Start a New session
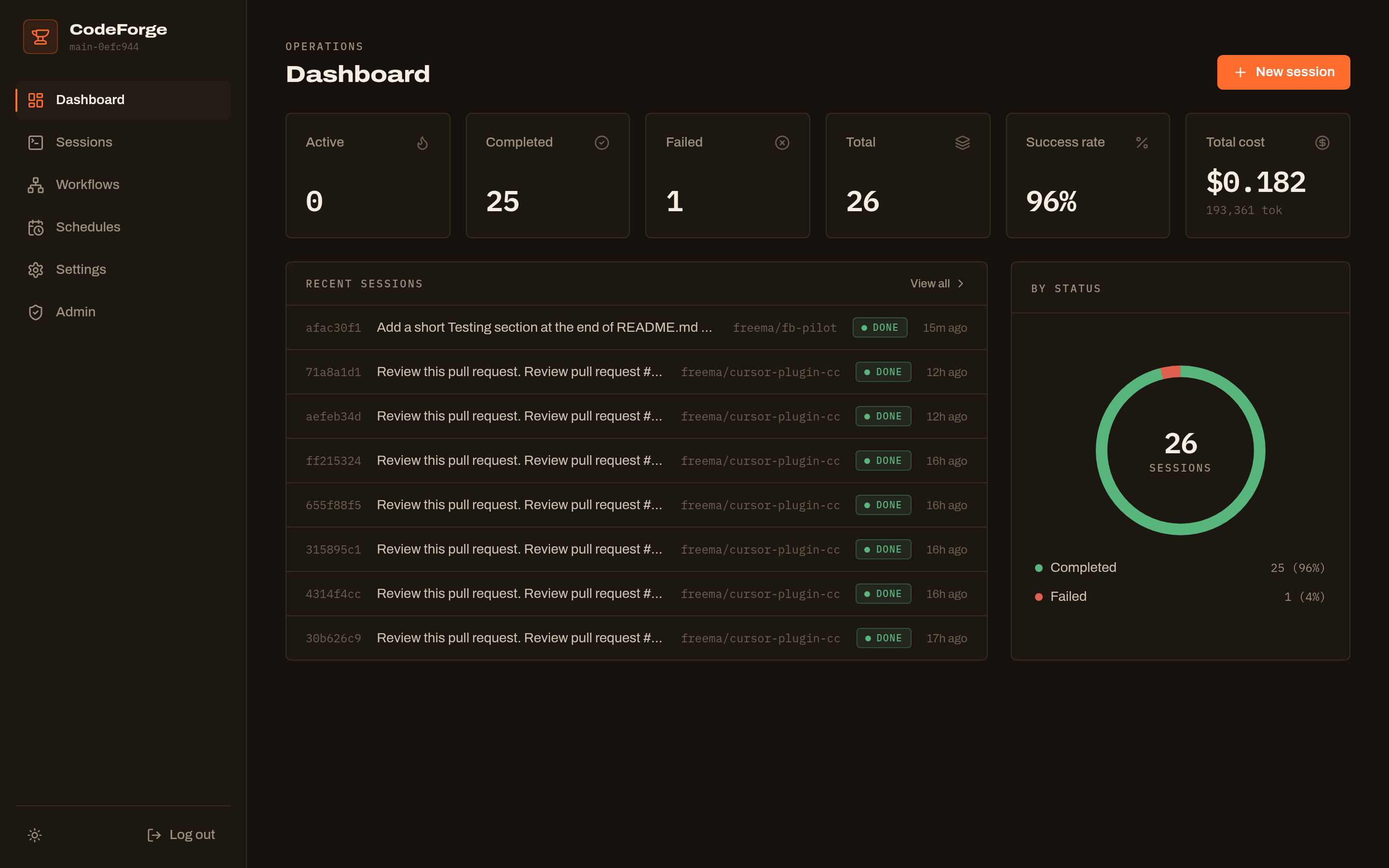Viewport: 1389px width, 868px height. [x=1283, y=72]
